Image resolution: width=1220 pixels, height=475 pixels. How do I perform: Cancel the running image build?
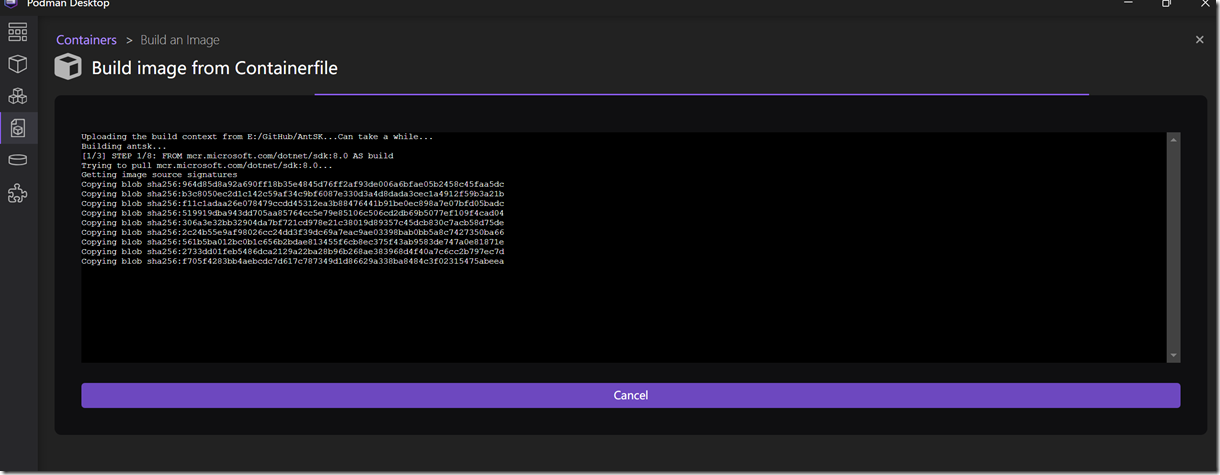pyautogui.click(x=630, y=395)
